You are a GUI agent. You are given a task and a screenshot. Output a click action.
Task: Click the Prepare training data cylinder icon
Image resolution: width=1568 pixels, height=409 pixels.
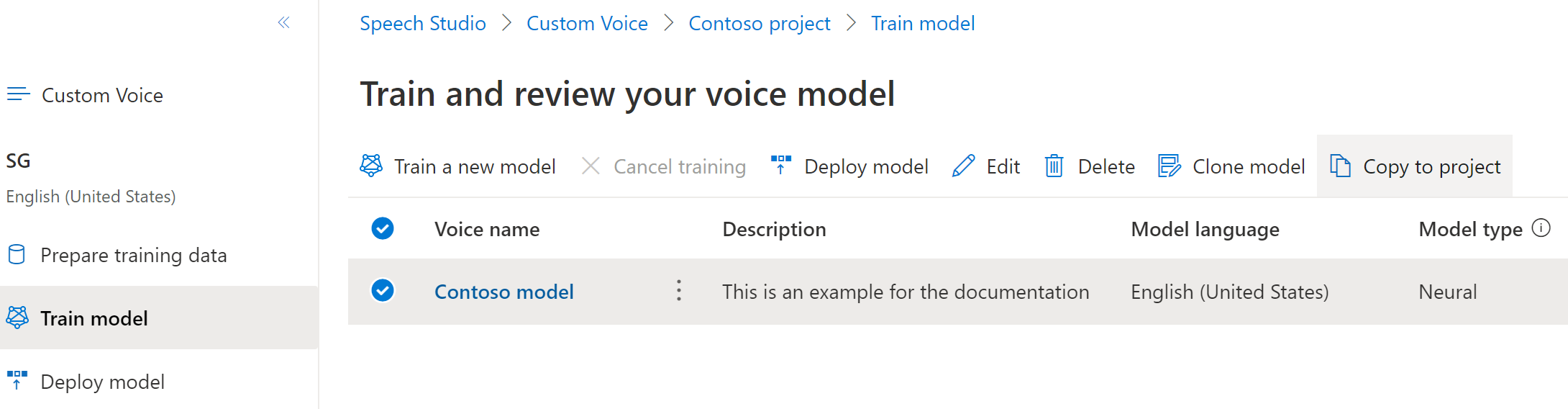click(x=17, y=254)
